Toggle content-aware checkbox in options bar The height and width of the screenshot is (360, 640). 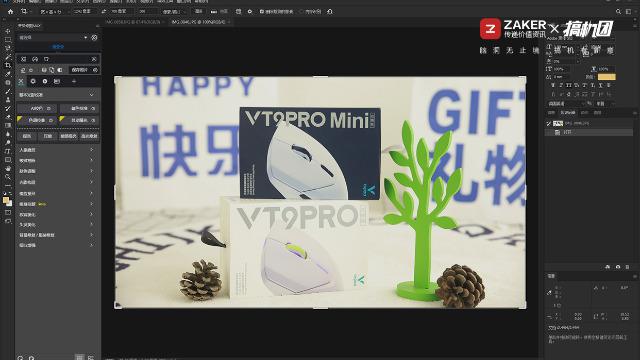tap(301, 11)
